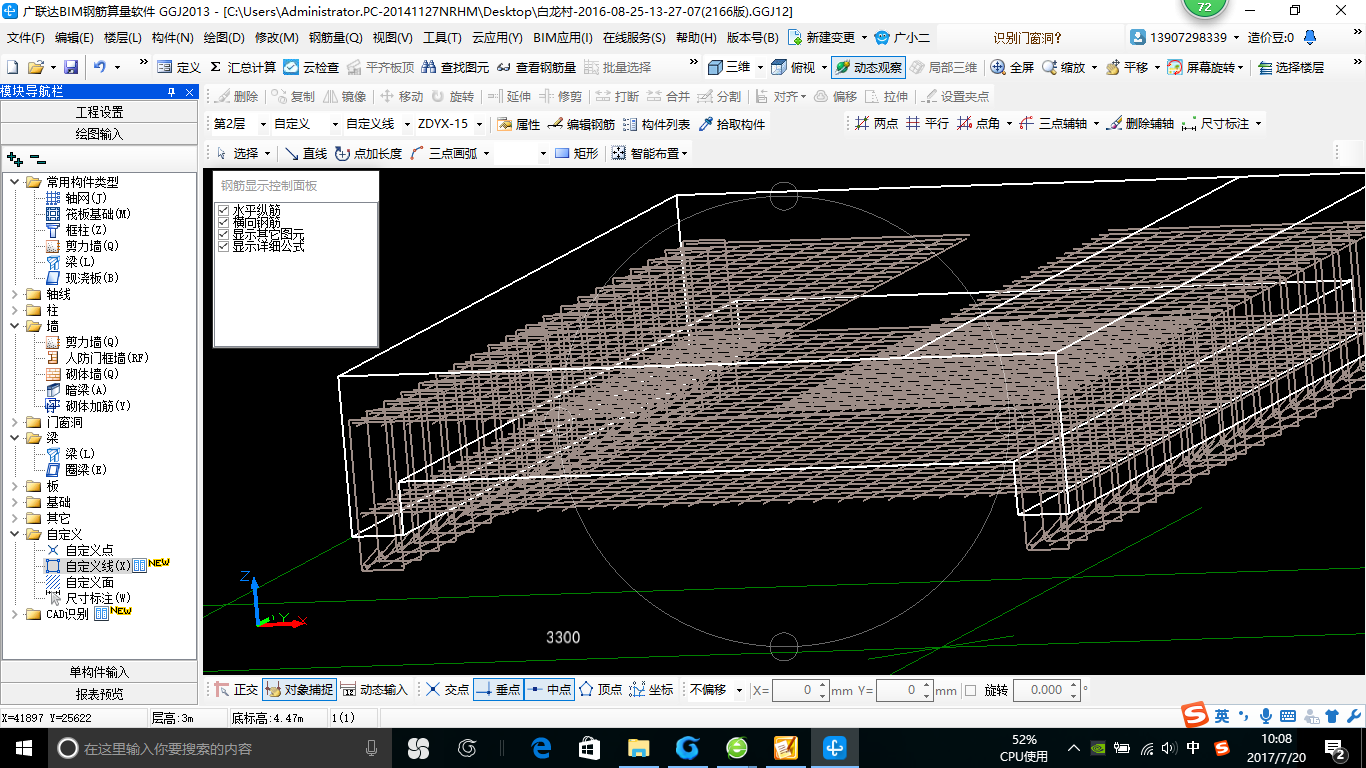This screenshot has height=768, width=1366.
Task: Click 单构件输入 panel button
Action: pyautogui.click(x=99, y=672)
